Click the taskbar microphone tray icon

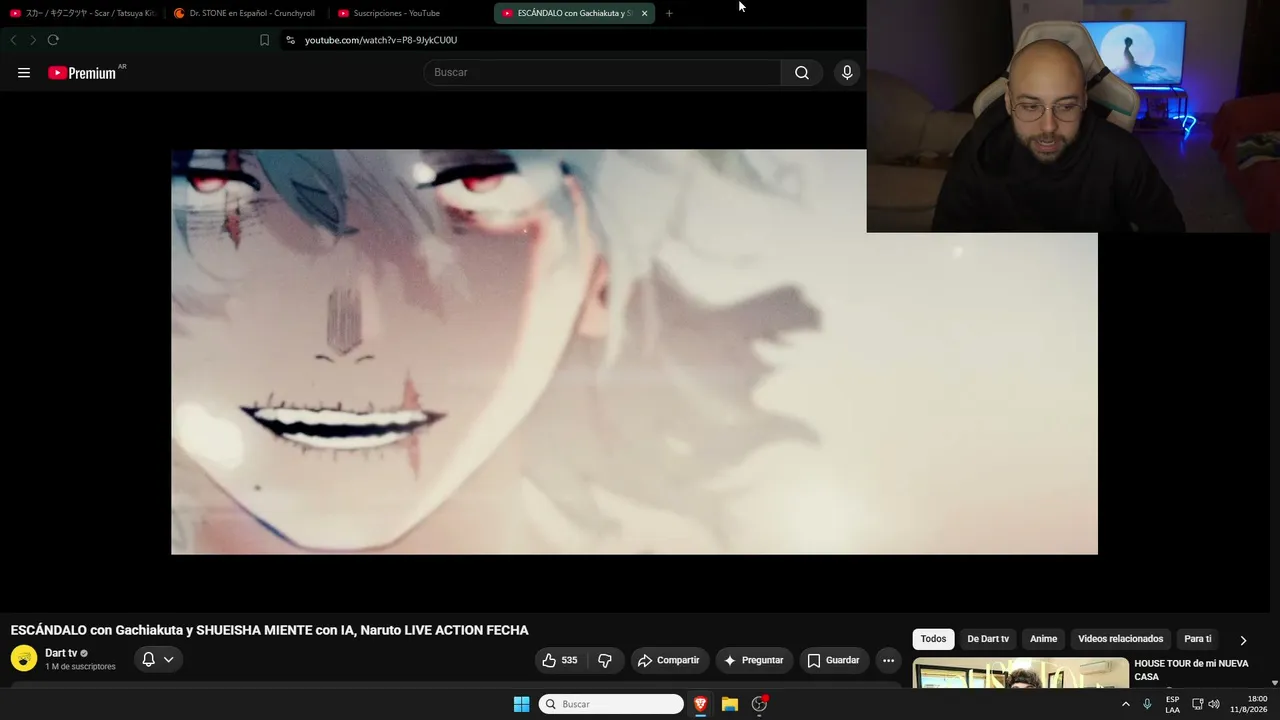[1147, 704]
